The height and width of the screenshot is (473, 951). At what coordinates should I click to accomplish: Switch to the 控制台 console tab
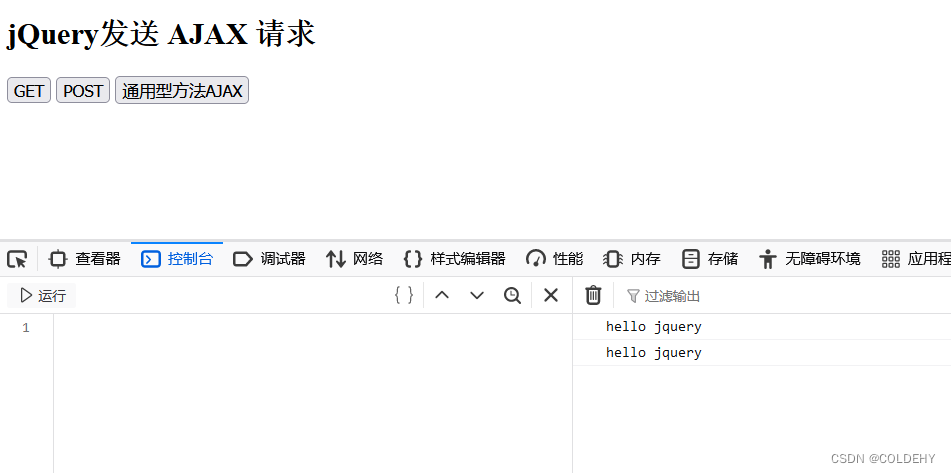coord(177,260)
